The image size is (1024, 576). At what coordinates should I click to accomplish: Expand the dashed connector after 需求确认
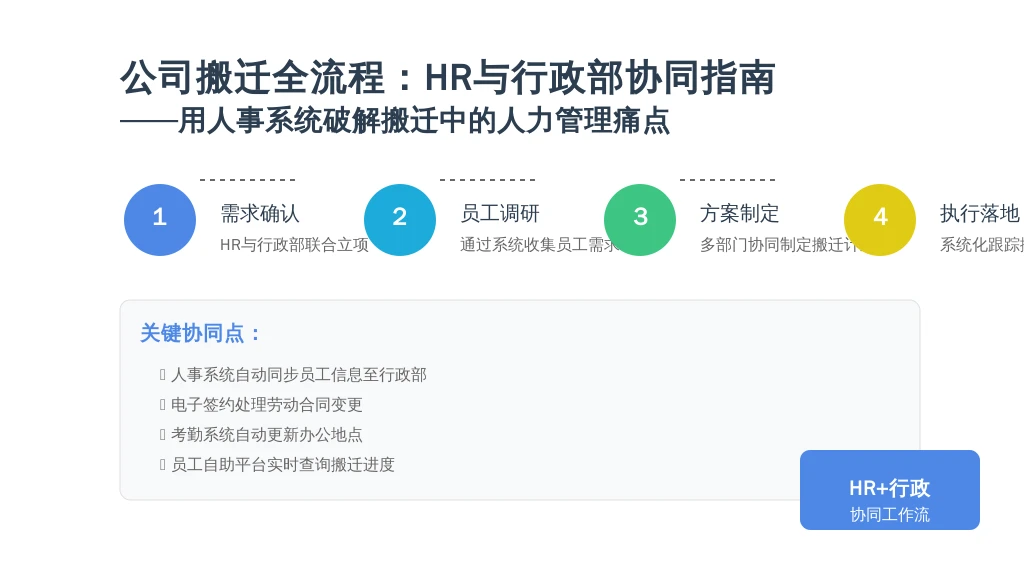[247, 180]
